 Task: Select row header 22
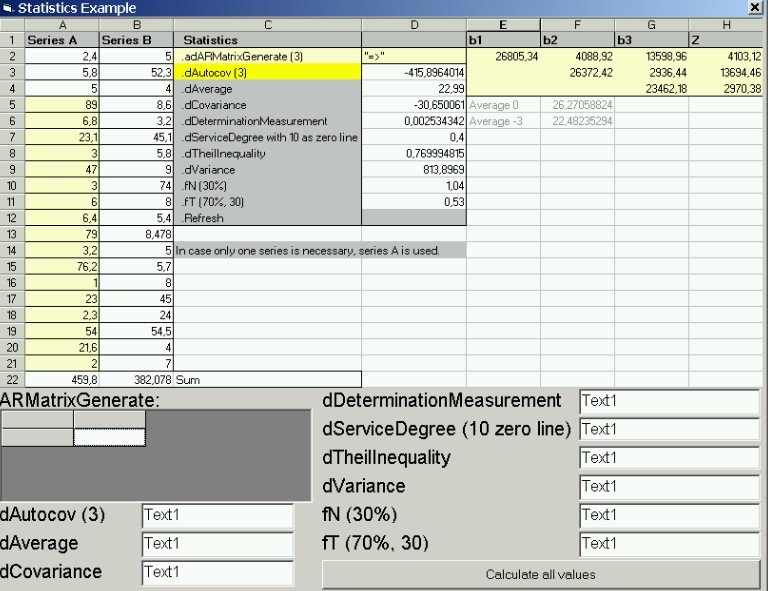coord(12,379)
